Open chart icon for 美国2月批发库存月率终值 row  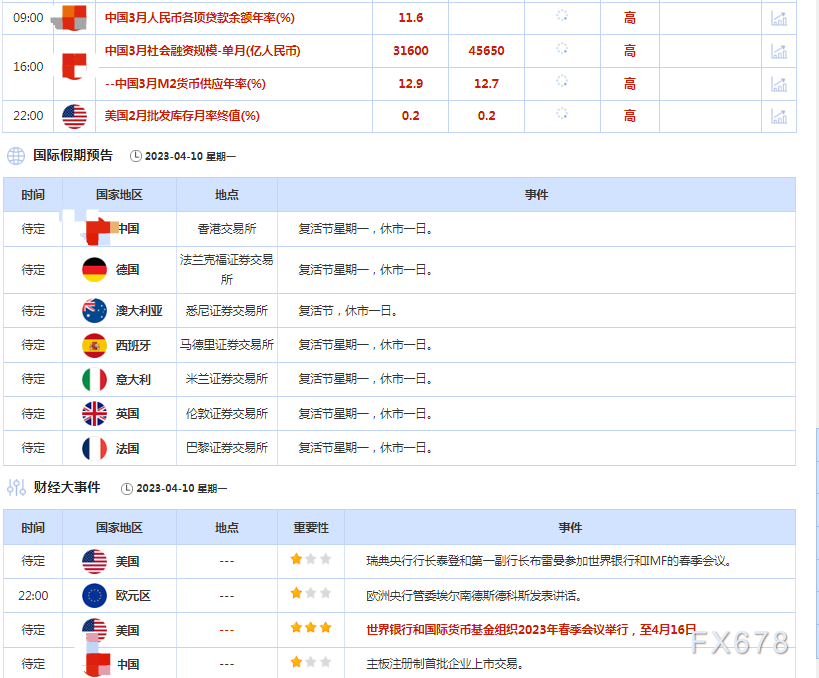778,116
